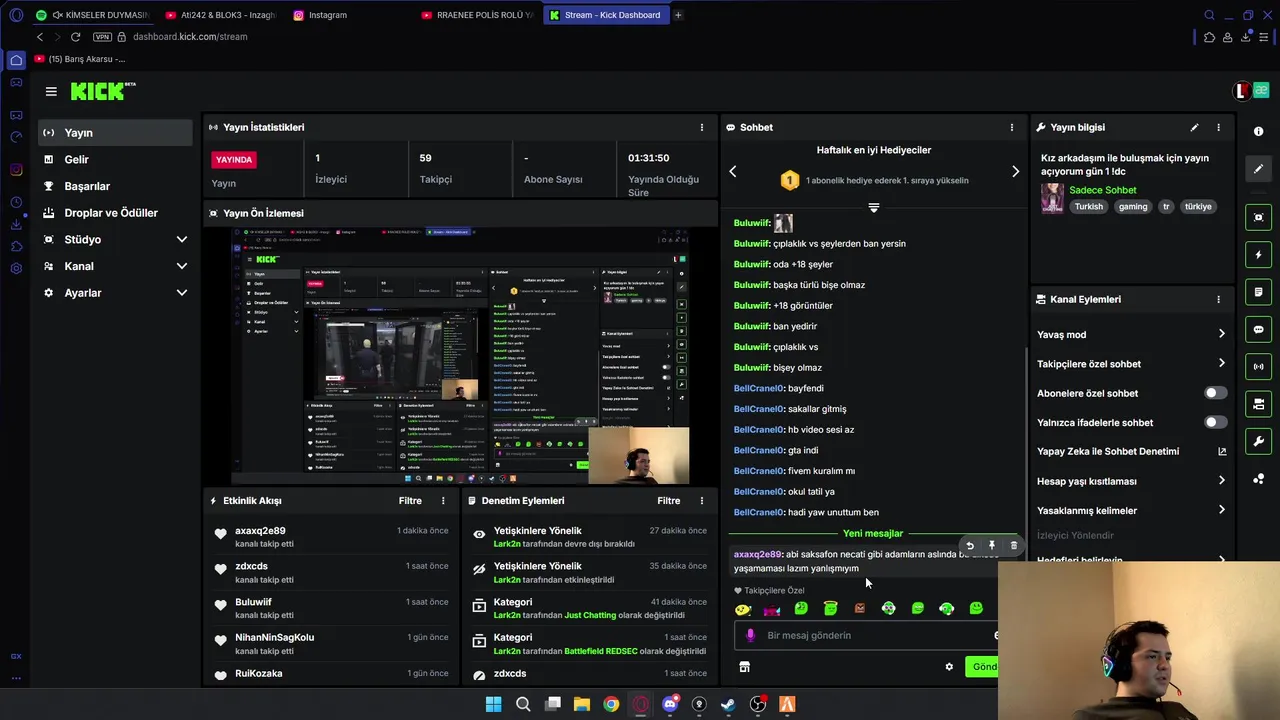The height and width of the screenshot is (720, 1280).
Task: Open Yayın bilgisi panel three-dot menu
Action: (1218, 127)
